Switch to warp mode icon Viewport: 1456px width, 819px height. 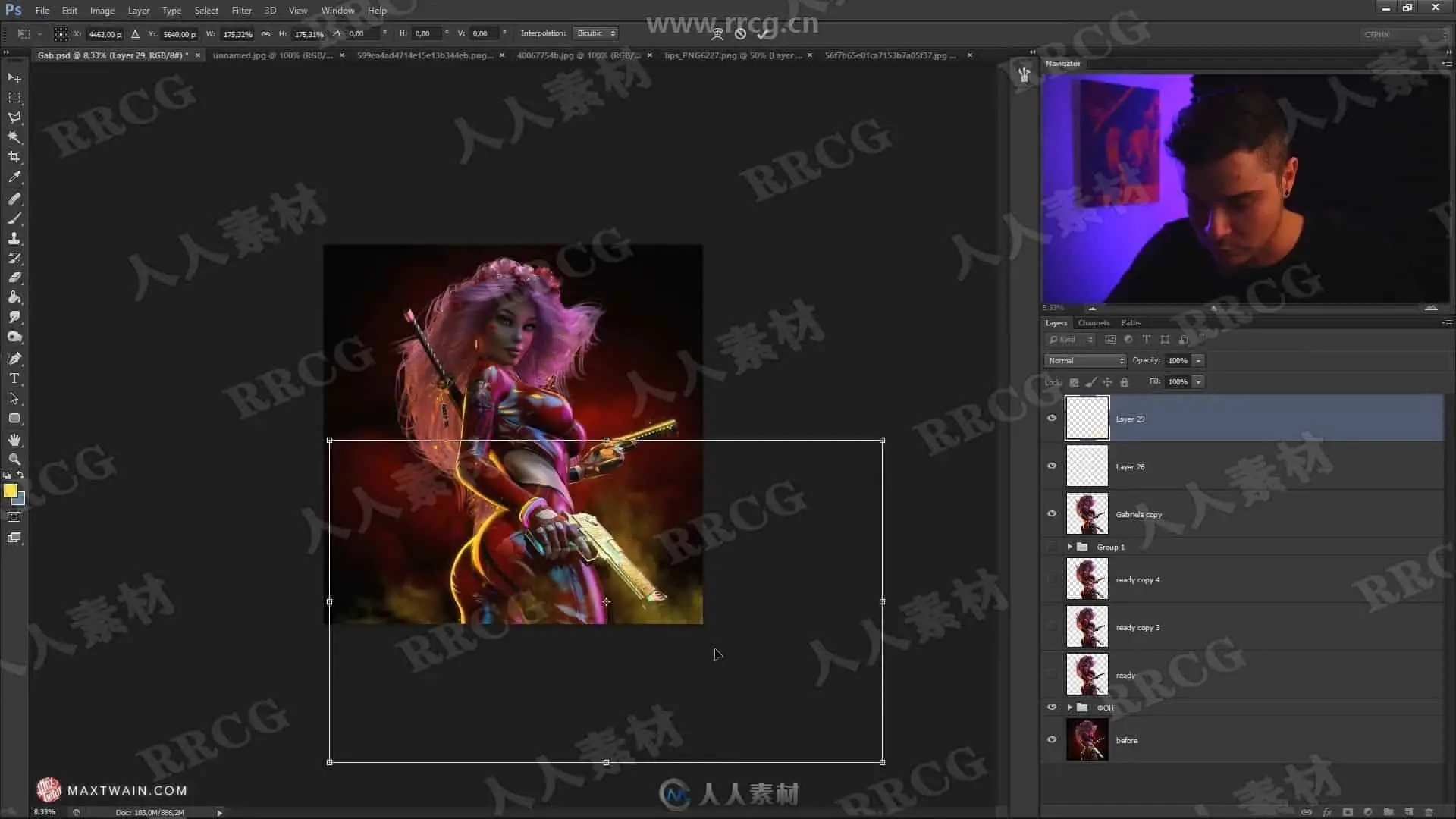pyautogui.click(x=717, y=33)
